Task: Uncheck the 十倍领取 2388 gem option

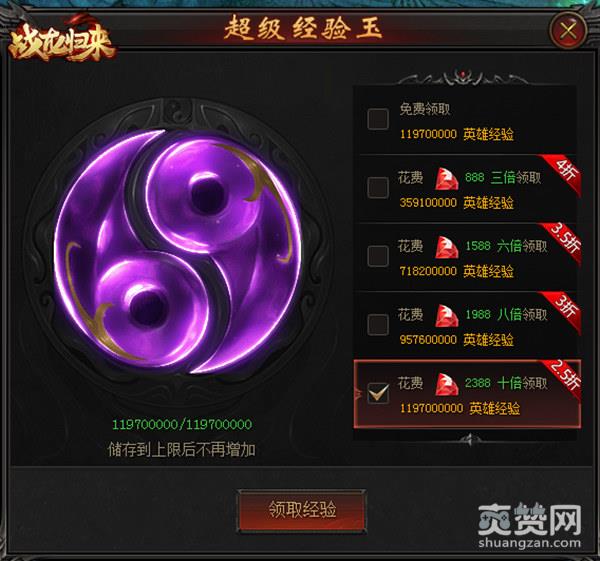Action: pos(378,393)
